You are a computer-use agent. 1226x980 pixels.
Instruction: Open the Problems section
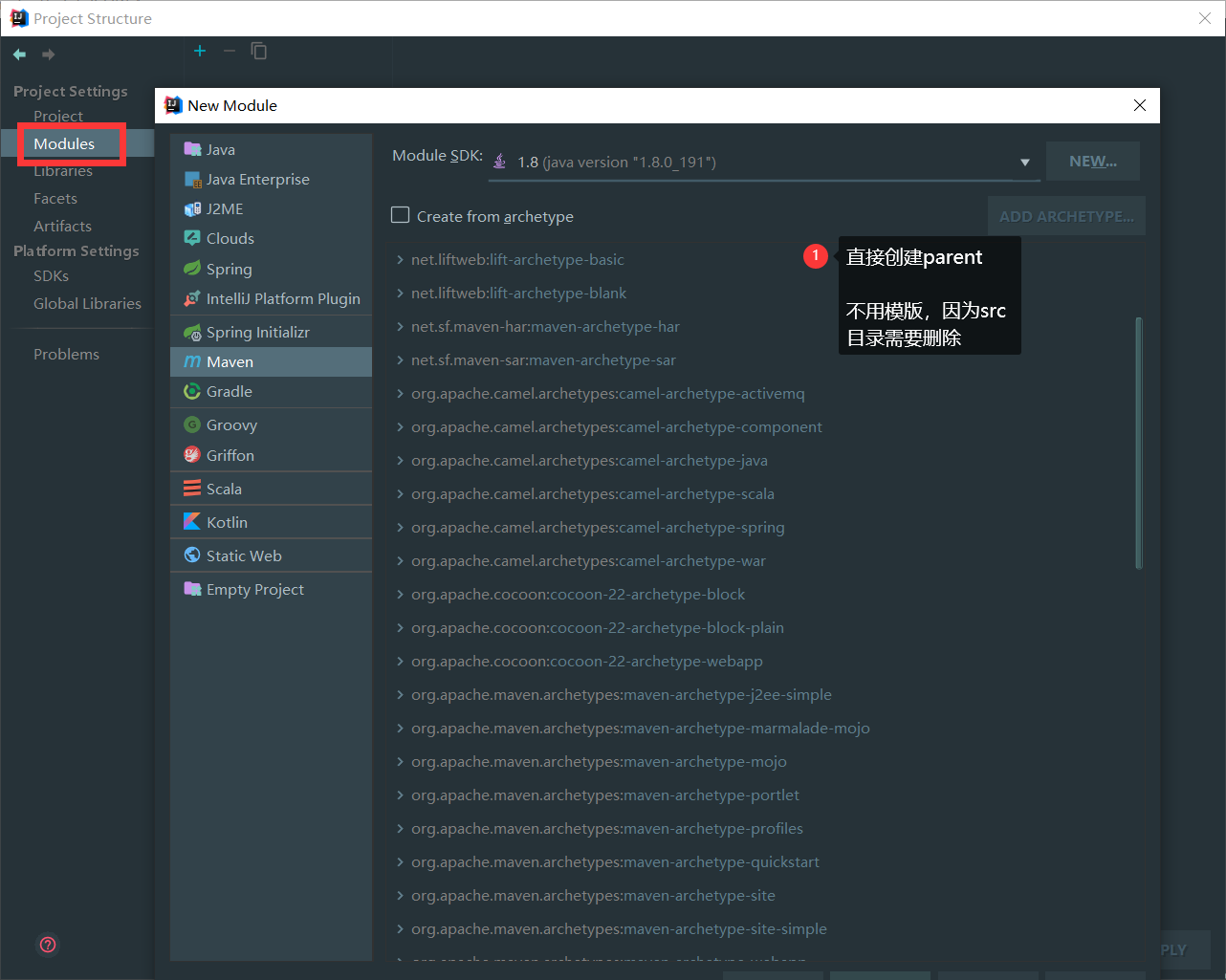(66, 354)
